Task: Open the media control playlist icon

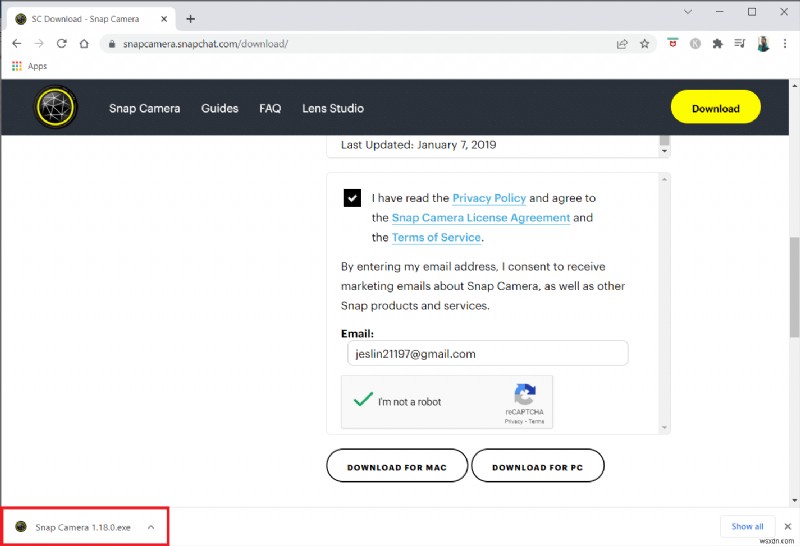Action: point(740,44)
